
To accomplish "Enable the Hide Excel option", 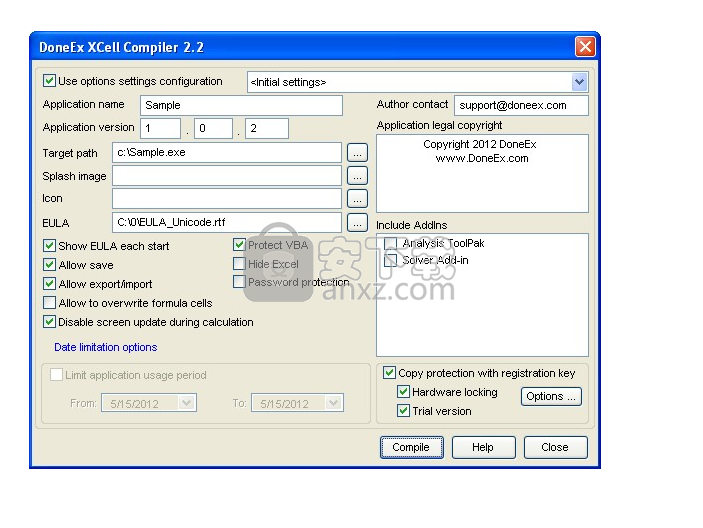I will [239, 264].
